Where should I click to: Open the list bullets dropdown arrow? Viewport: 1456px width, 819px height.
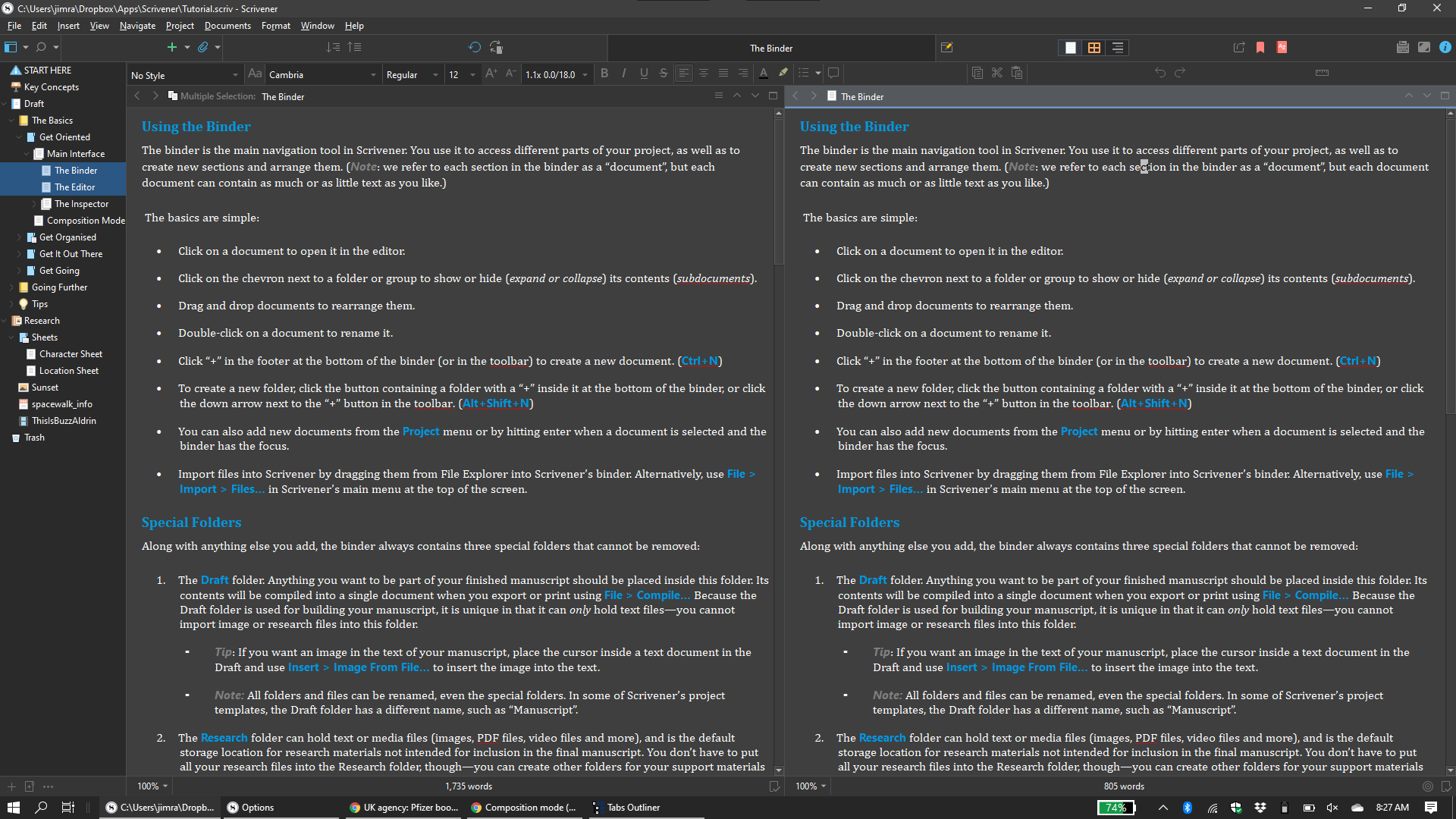coord(818,74)
